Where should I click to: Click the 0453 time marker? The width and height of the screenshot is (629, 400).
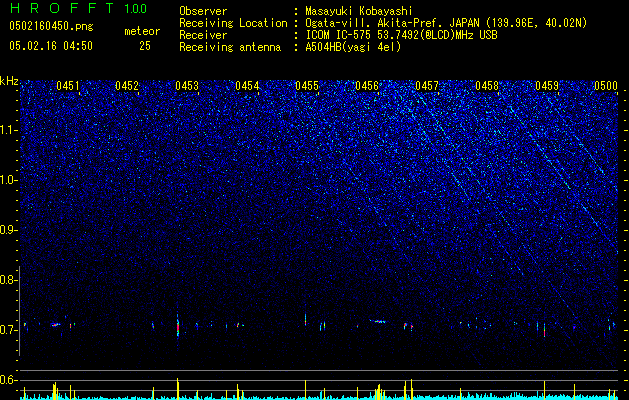[187, 86]
